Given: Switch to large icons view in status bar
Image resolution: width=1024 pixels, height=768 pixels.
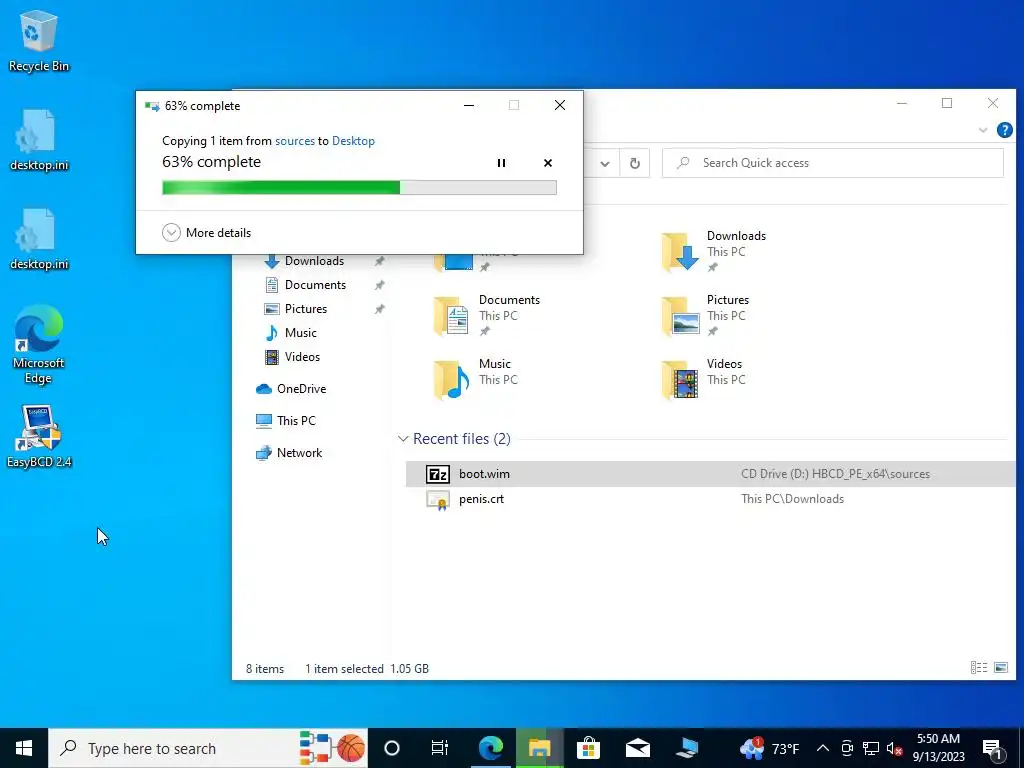Looking at the screenshot, I should (1000, 667).
